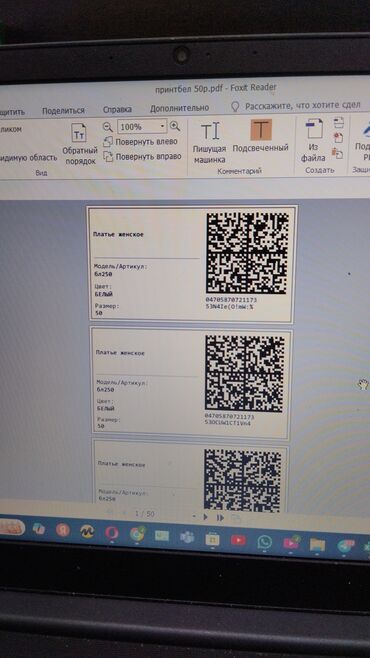Rotate page with Повернуть влево

[141, 141]
